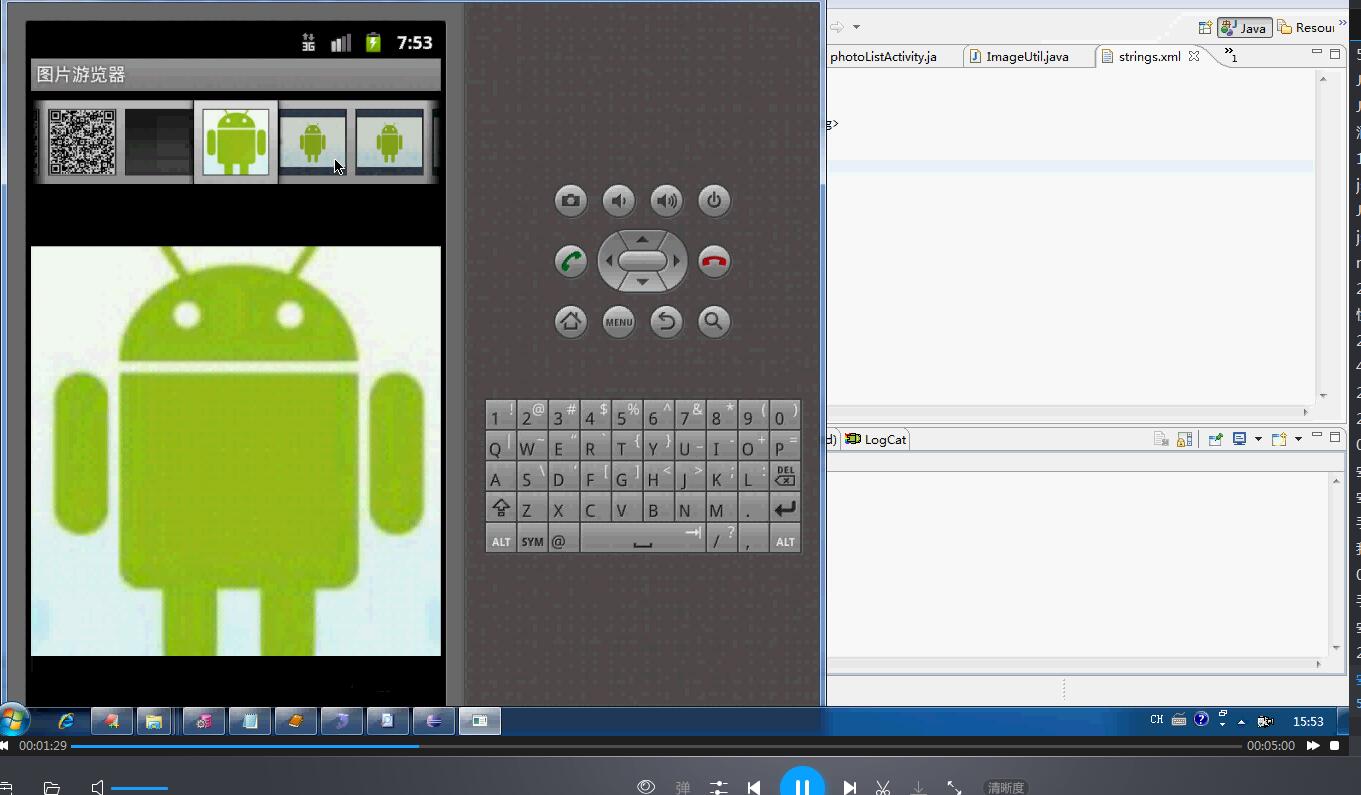This screenshot has width=1361, height=795.
Task: Click the video progress bar
Action: [x=656, y=746]
